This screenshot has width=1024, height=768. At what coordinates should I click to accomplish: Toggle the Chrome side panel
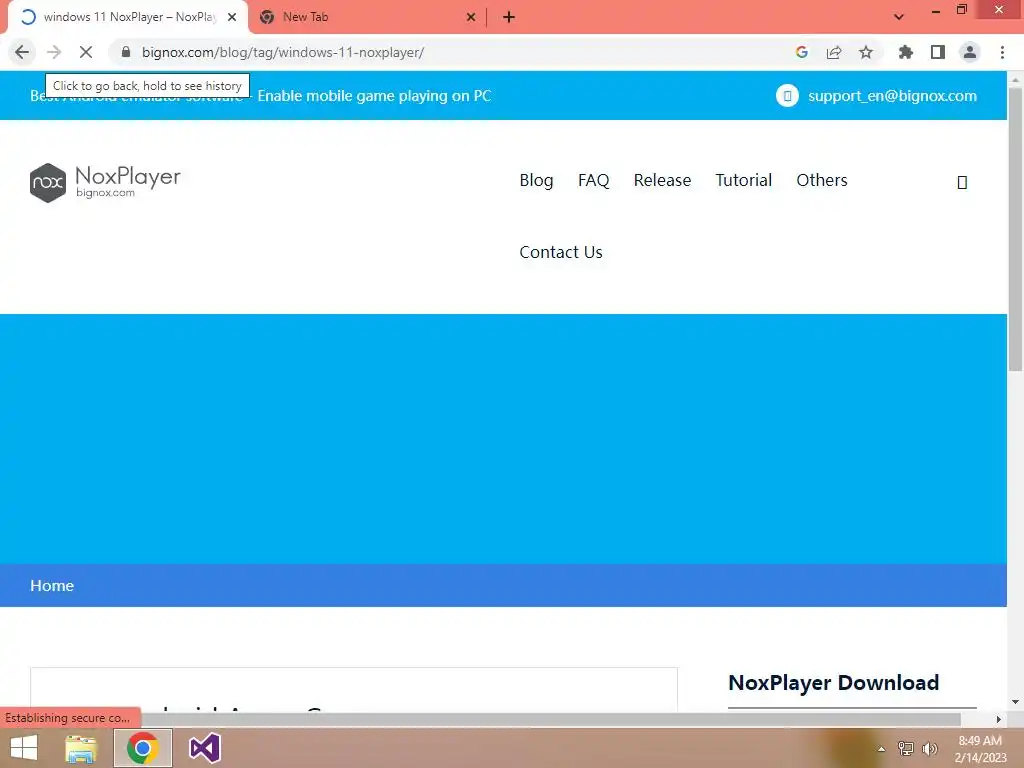[938, 52]
